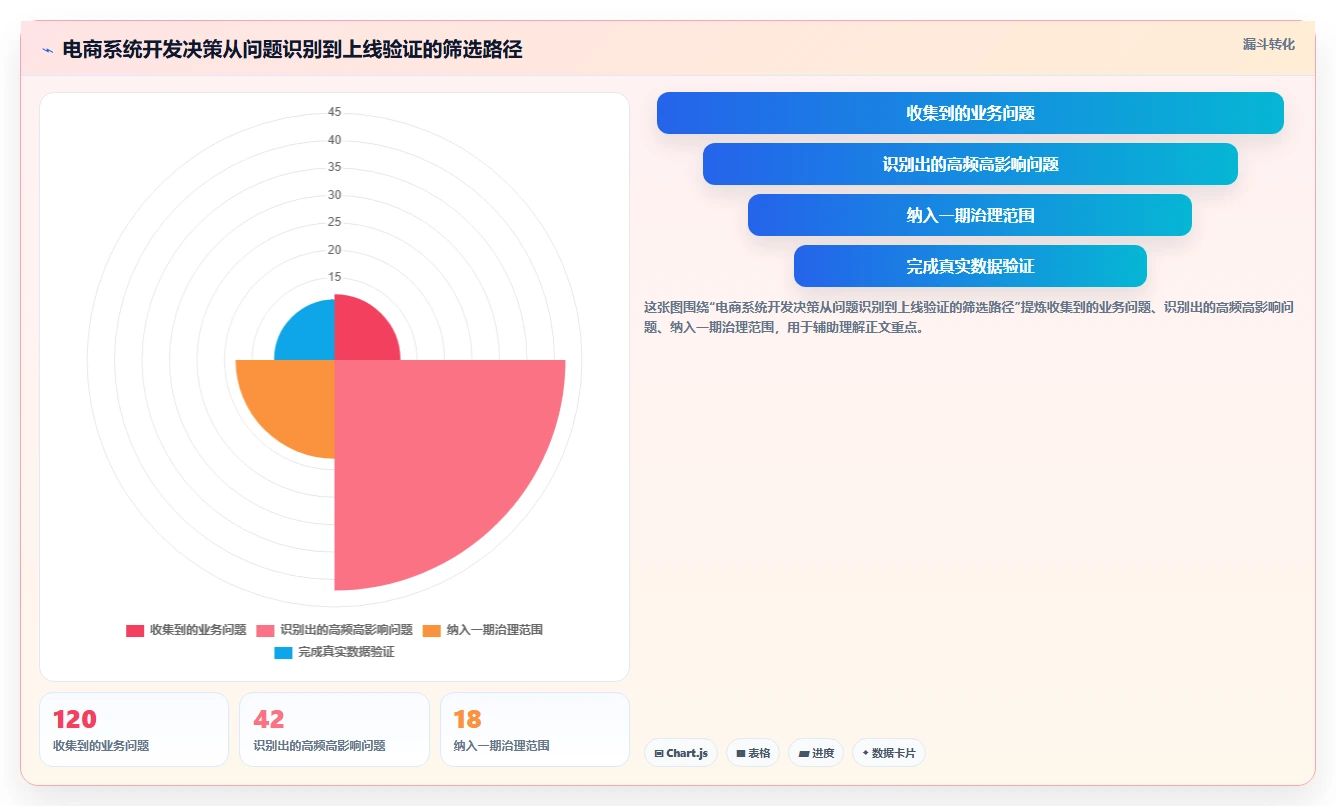1336x806 pixels.
Task: Select the 识别出的高频高影响问题 funnel bar
Action: [970, 164]
